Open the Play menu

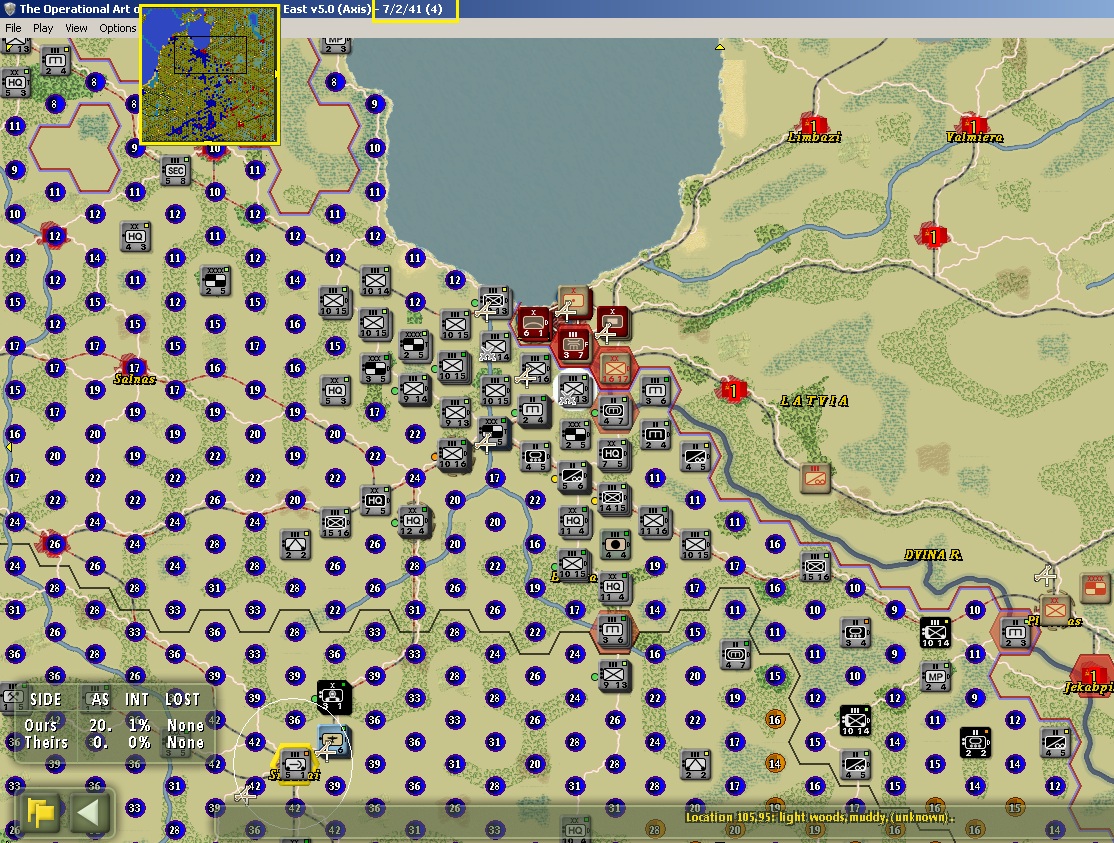[x=43, y=28]
